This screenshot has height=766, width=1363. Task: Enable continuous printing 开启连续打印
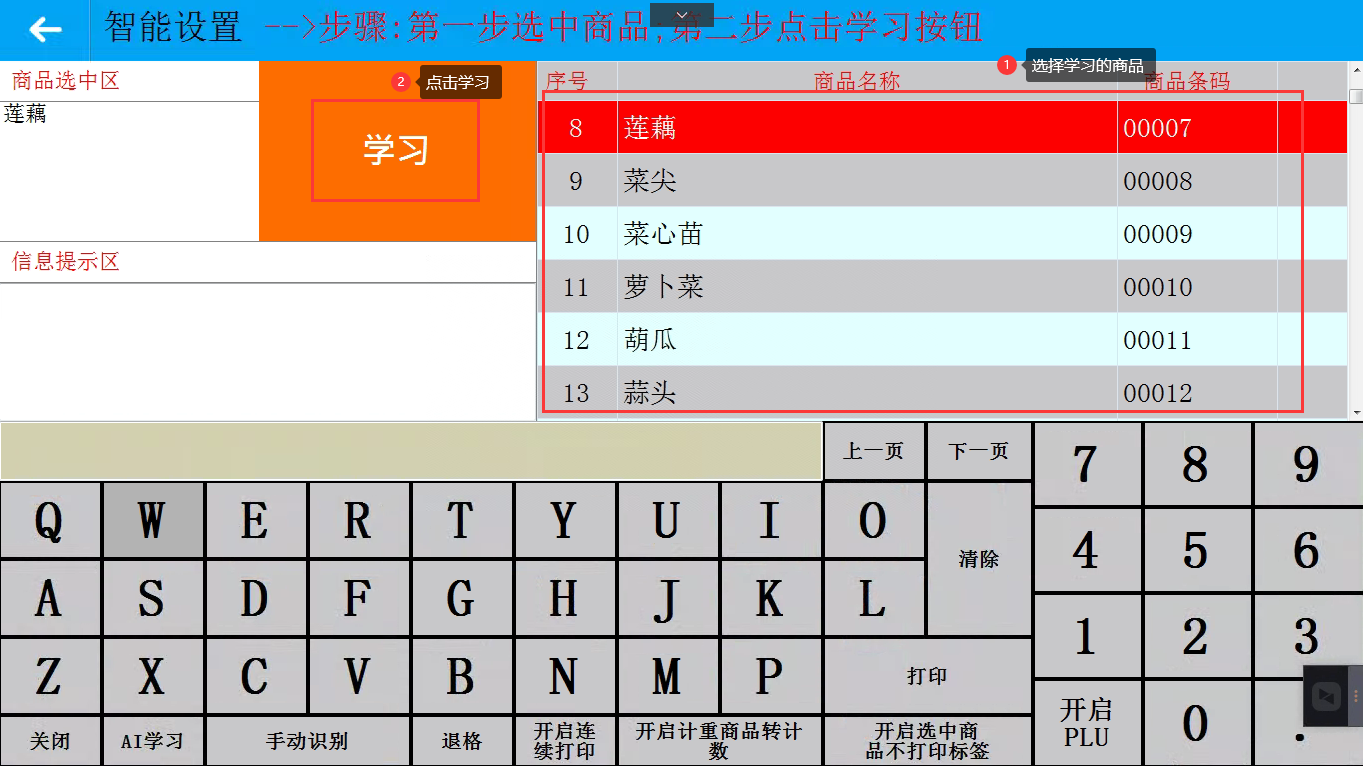[564, 741]
